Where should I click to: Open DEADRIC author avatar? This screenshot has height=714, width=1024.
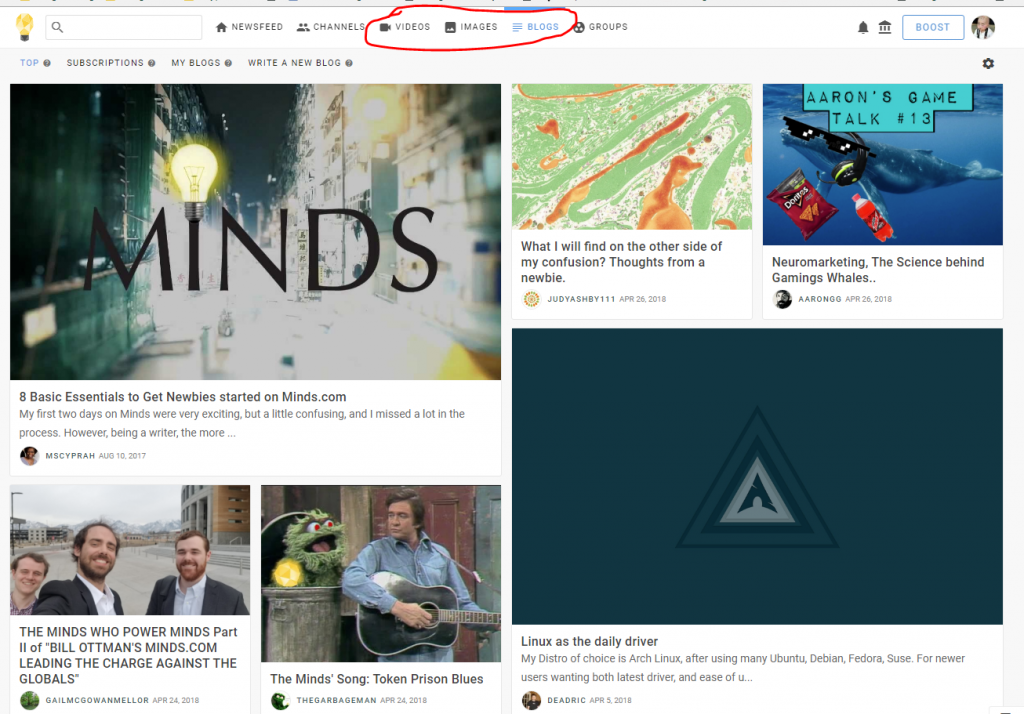coord(532,700)
